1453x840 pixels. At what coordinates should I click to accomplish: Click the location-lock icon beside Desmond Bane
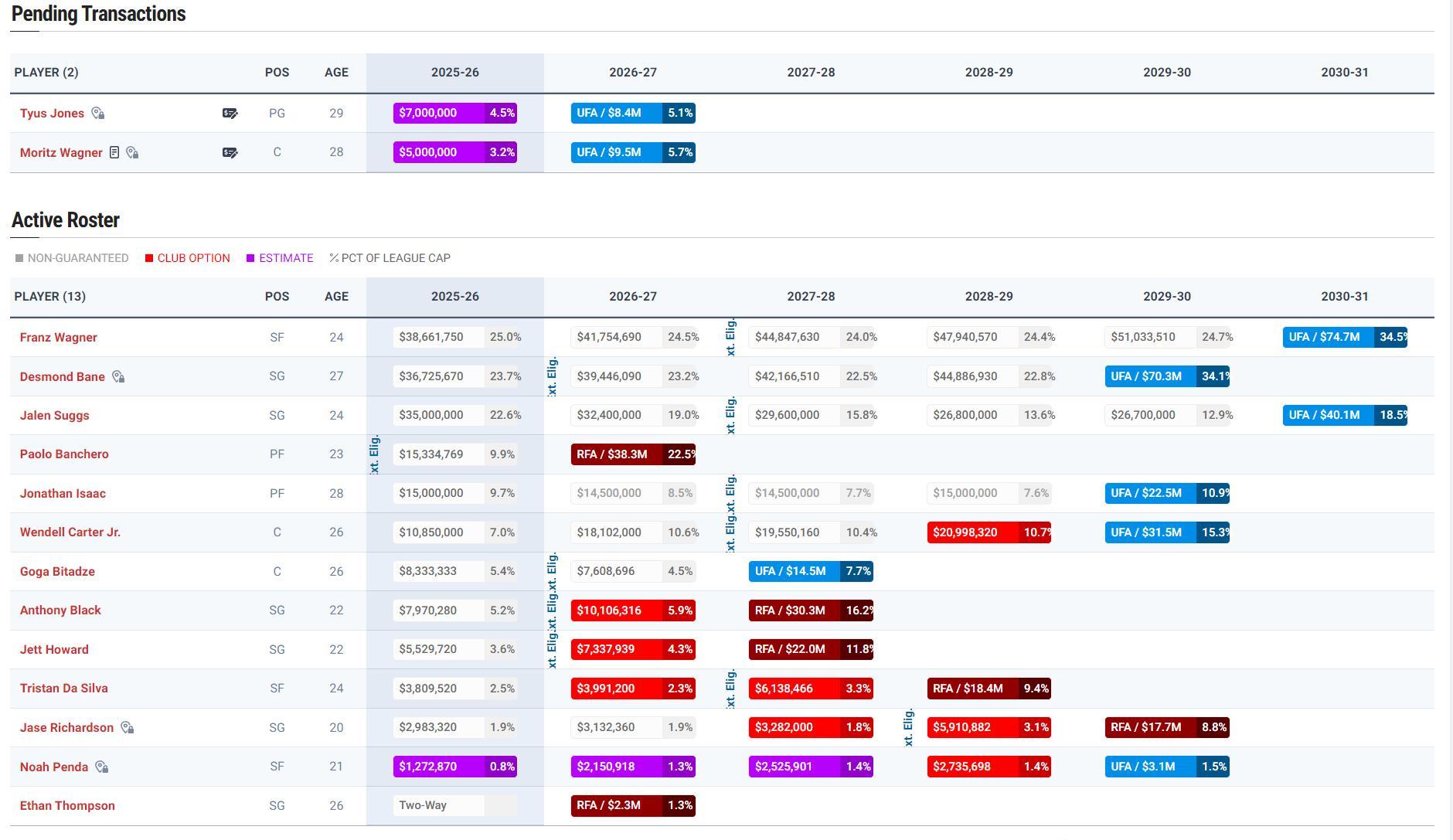coord(118,377)
